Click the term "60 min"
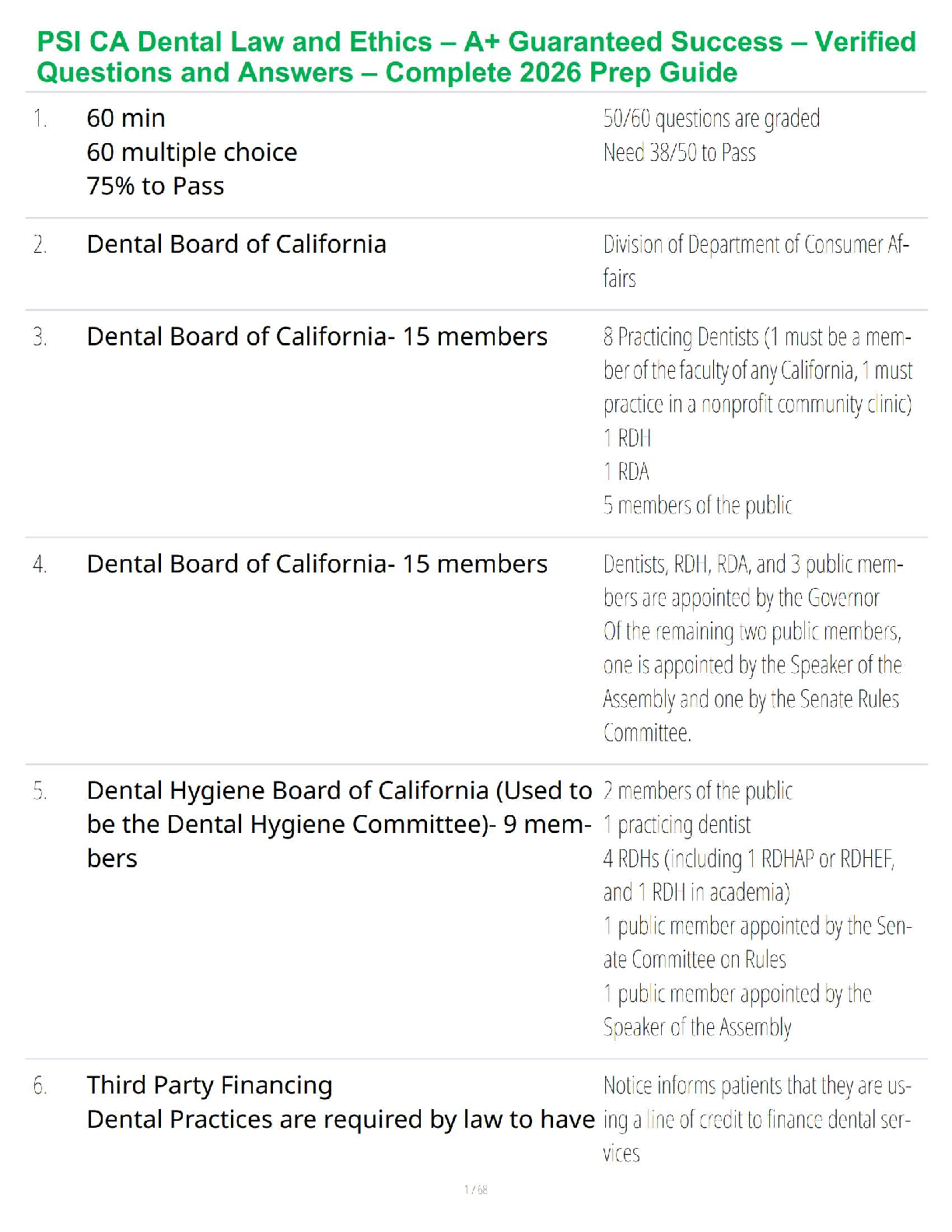This screenshot has width=952, height=1232. [x=126, y=118]
